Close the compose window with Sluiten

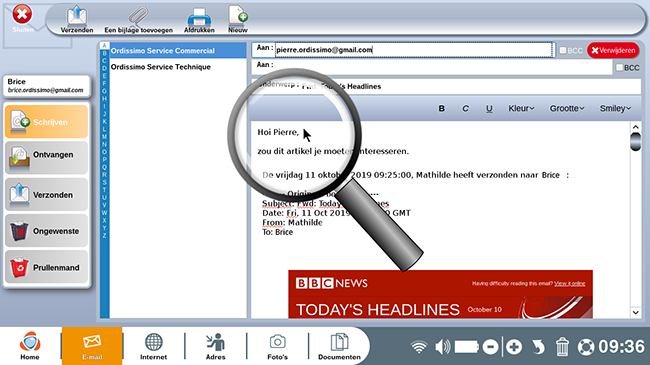22,18
